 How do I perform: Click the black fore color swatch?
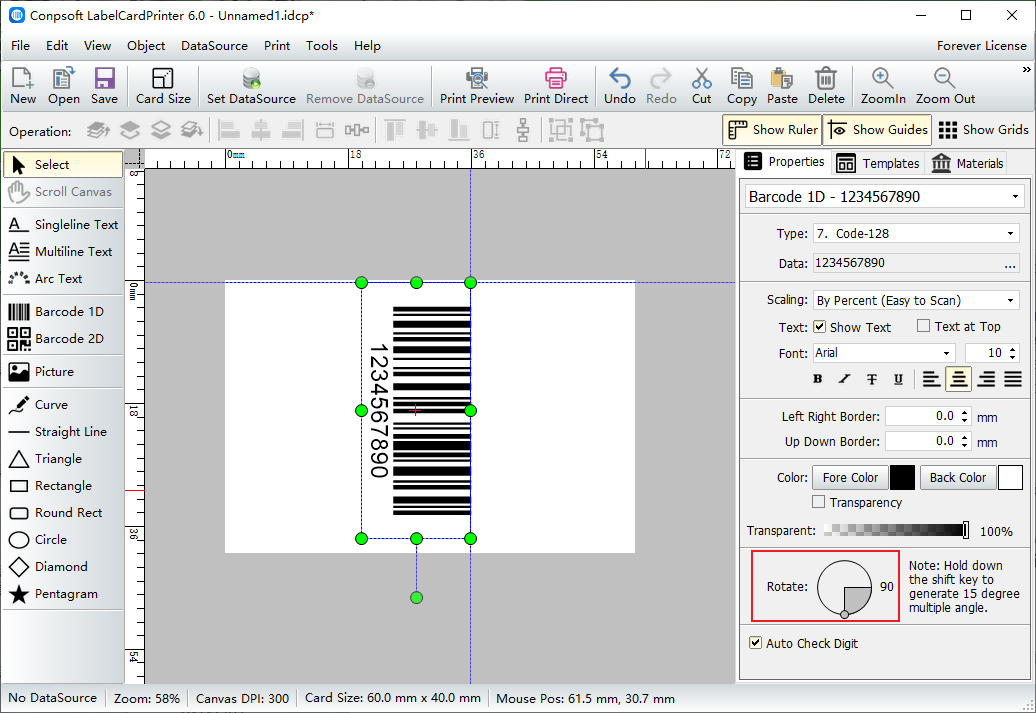coord(902,477)
